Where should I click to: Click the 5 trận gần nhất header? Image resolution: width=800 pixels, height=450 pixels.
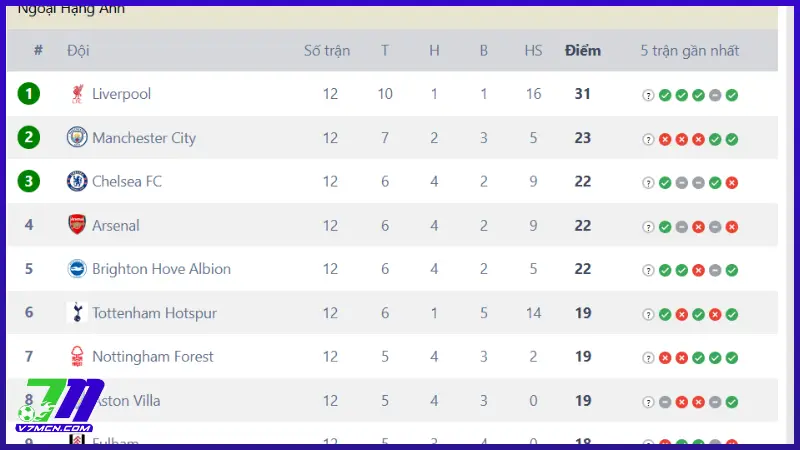tap(689, 50)
